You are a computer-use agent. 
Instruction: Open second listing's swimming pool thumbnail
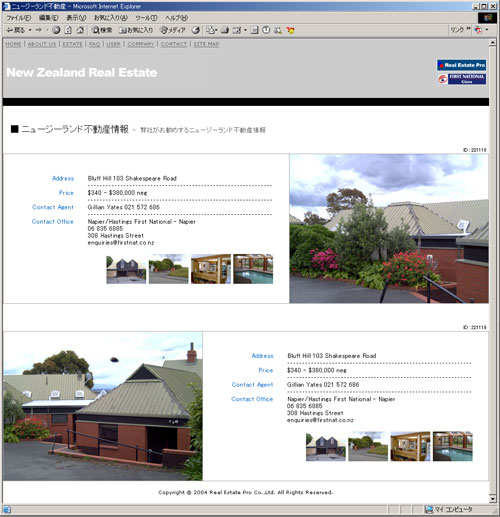[x=453, y=446]
